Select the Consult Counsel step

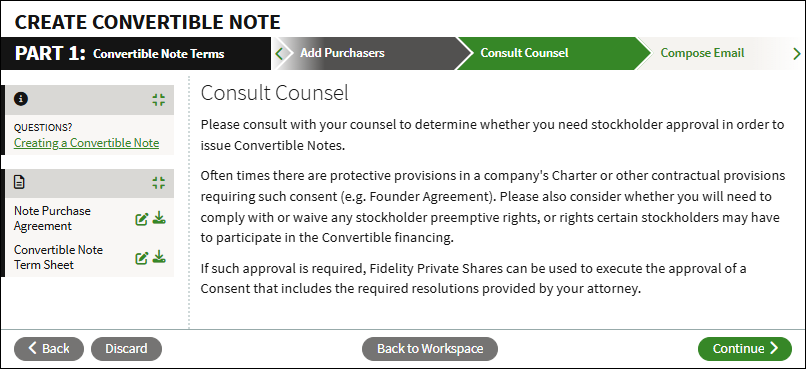click(x=524, y=53)
